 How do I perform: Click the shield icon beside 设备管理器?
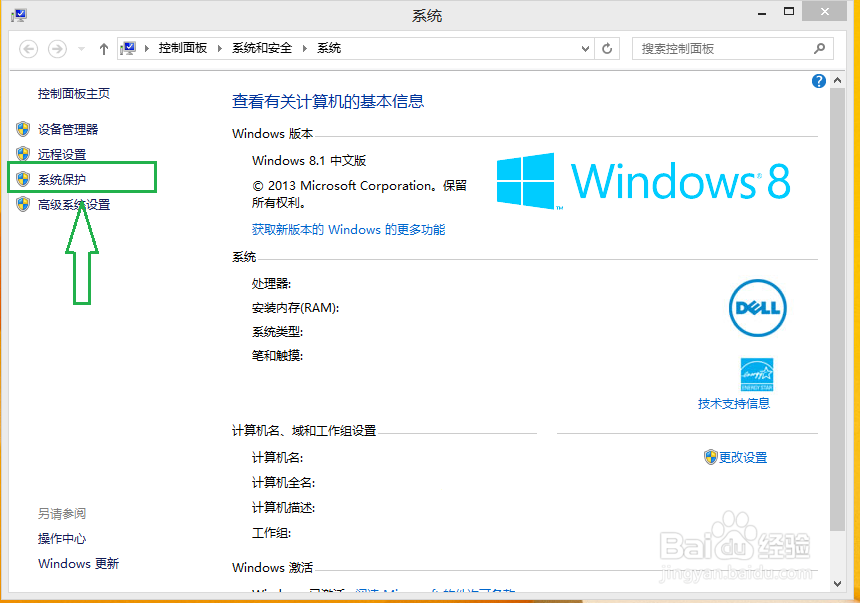click(23, 129)
